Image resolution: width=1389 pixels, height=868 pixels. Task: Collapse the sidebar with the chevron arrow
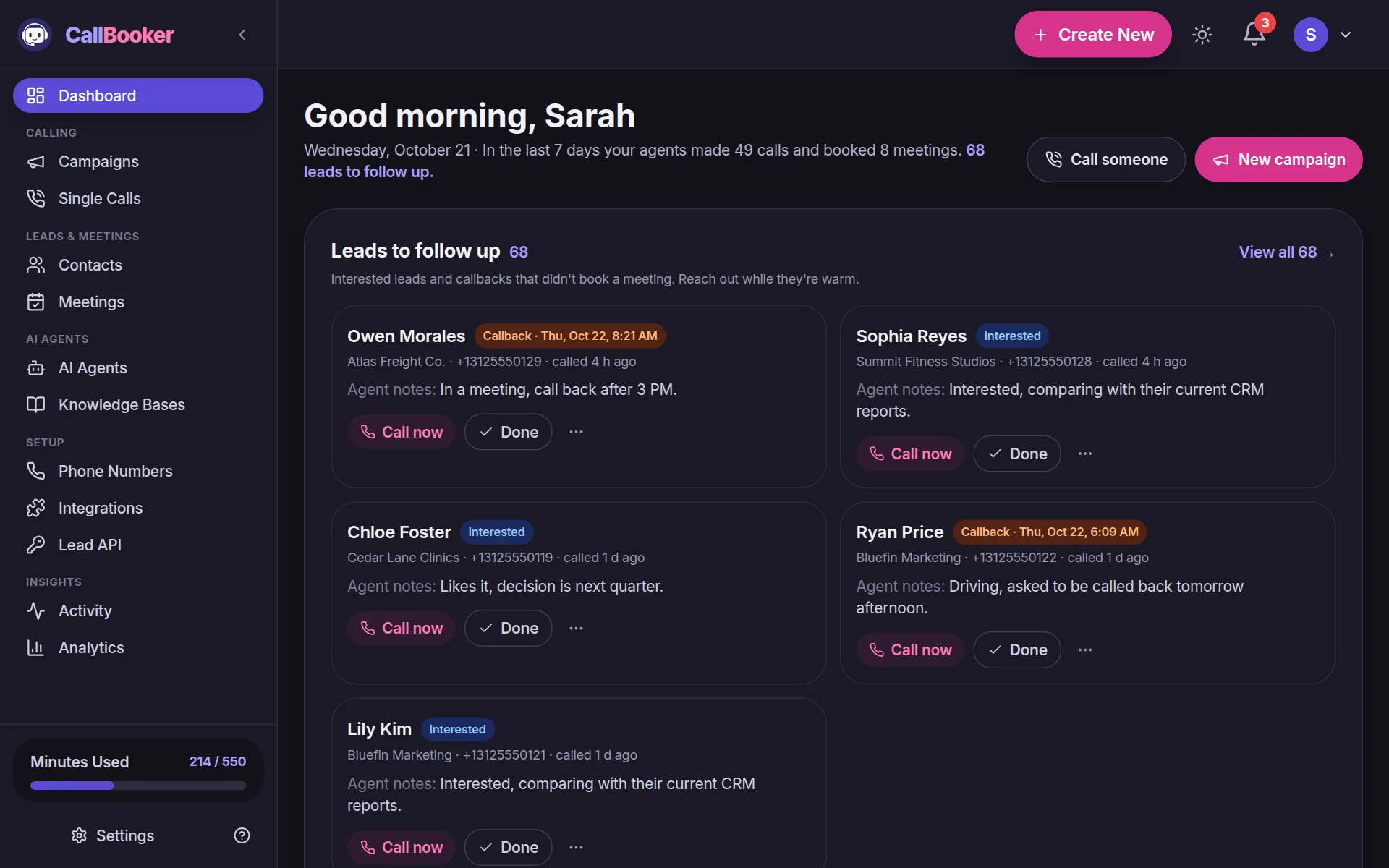point(242,35)
